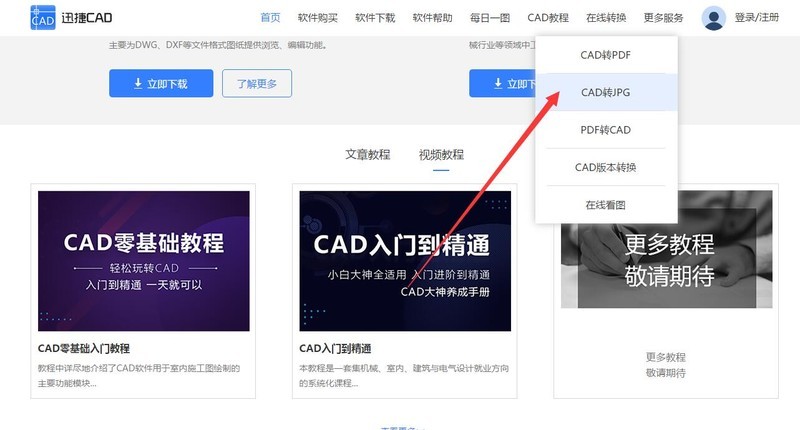Click the 了解更多 button

pyautogui.click(x=257, y=83)
